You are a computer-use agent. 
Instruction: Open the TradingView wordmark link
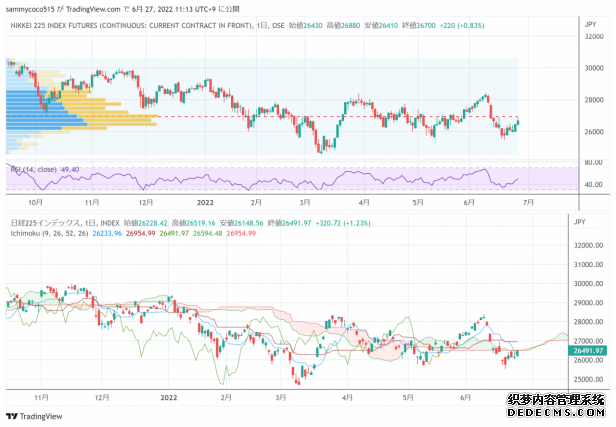coord(41,416)
